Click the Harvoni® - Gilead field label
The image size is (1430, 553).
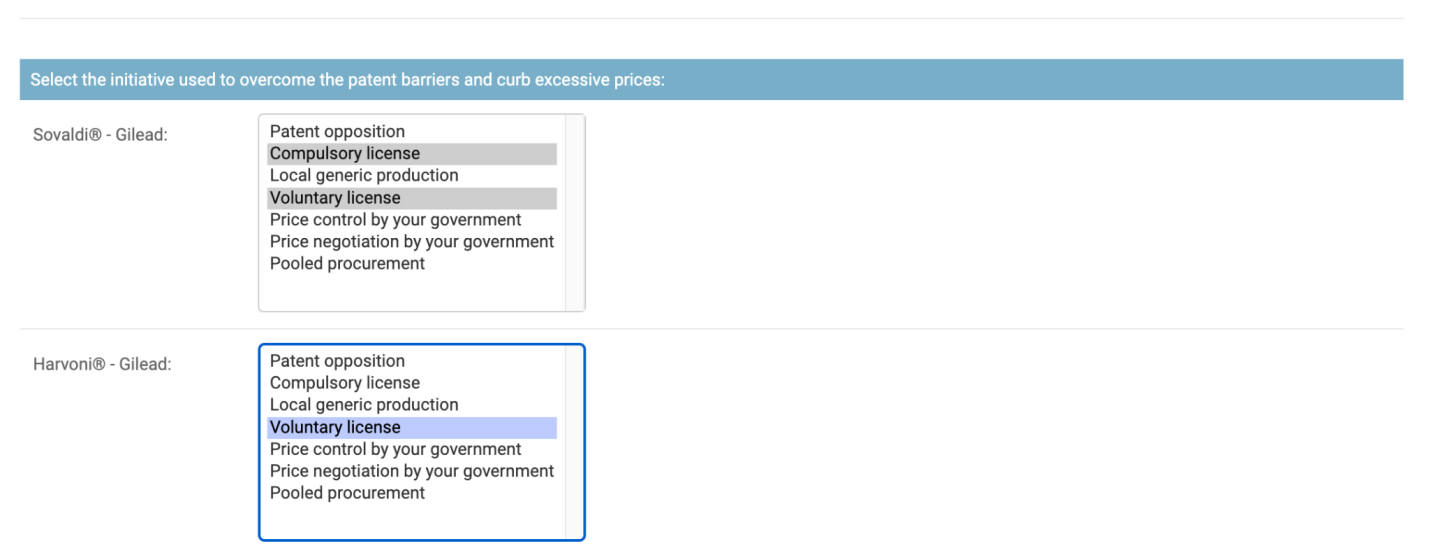pos(102,364)
